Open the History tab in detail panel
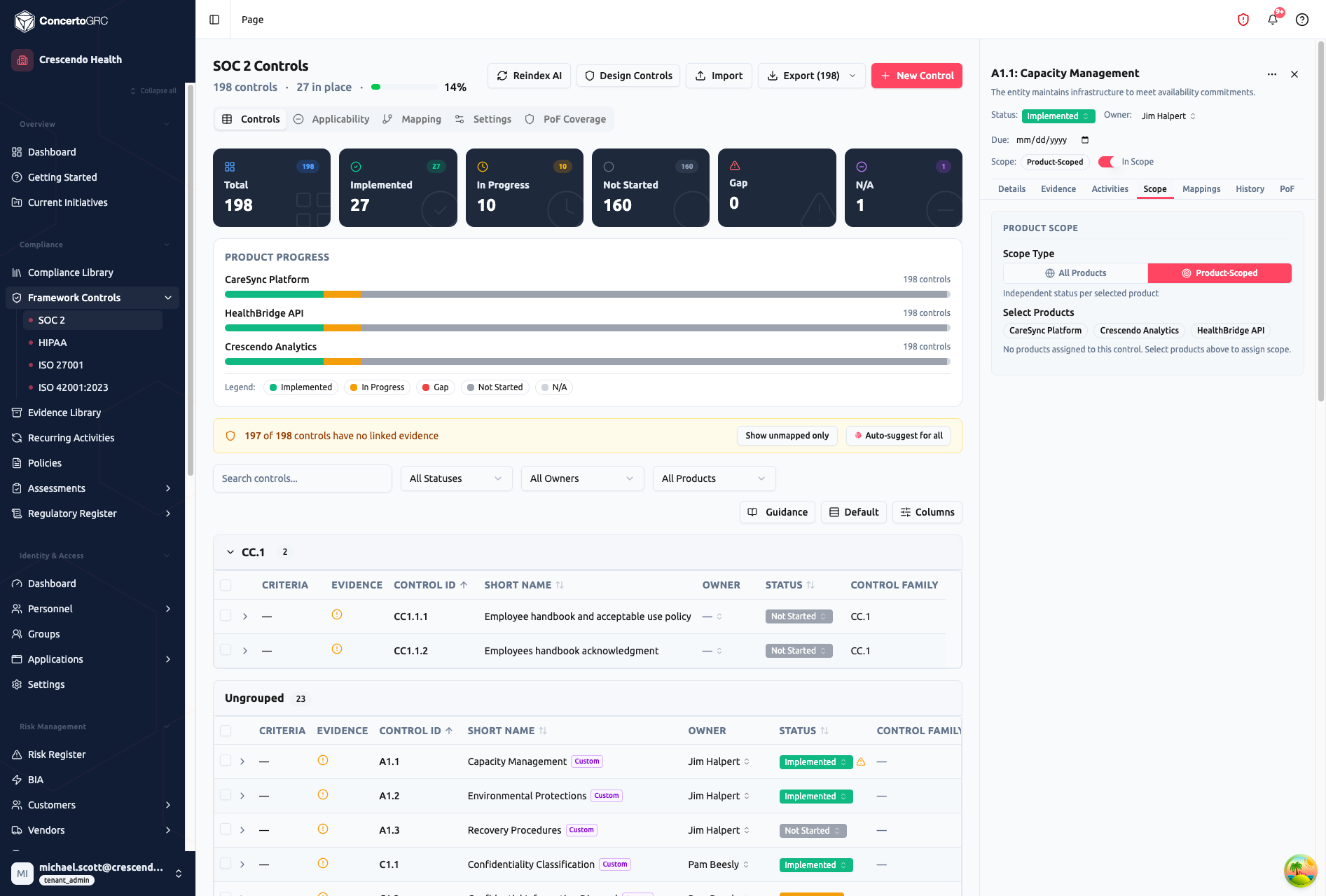This screenshot has height=896, width=1326. click(x=1250, y=189)
